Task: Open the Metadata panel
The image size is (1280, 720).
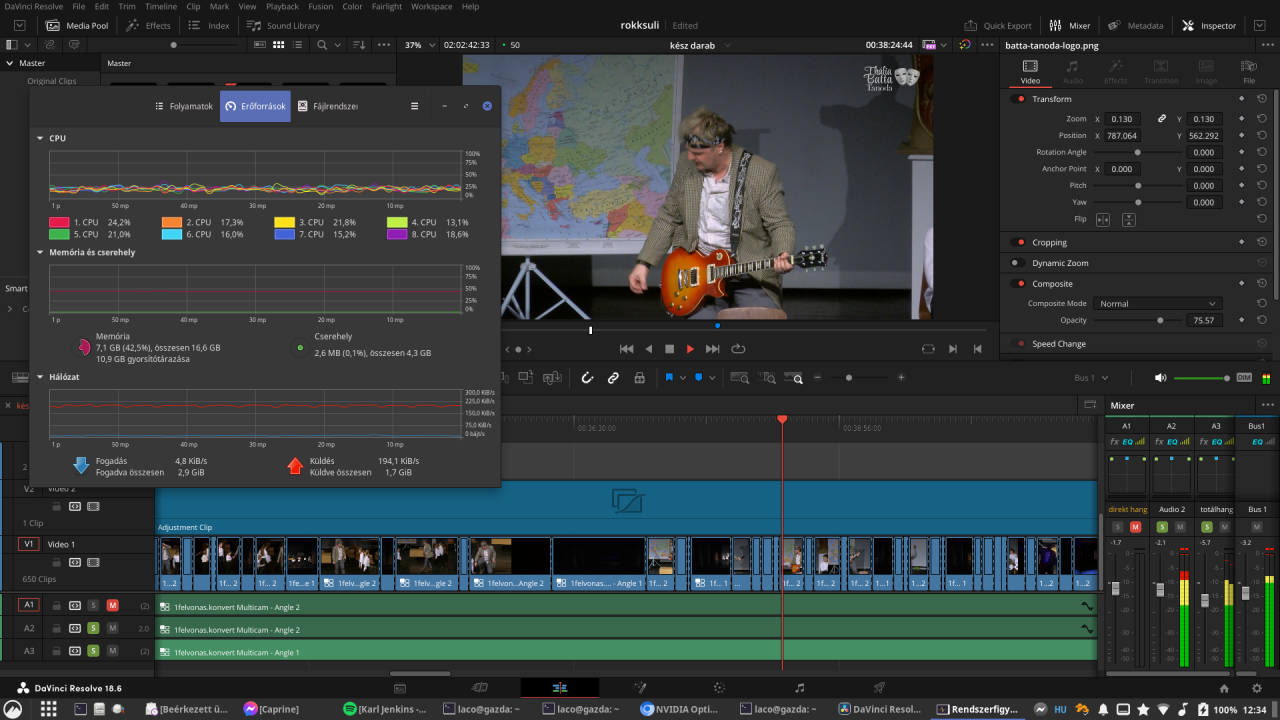Action: [x=1135, y=25]
